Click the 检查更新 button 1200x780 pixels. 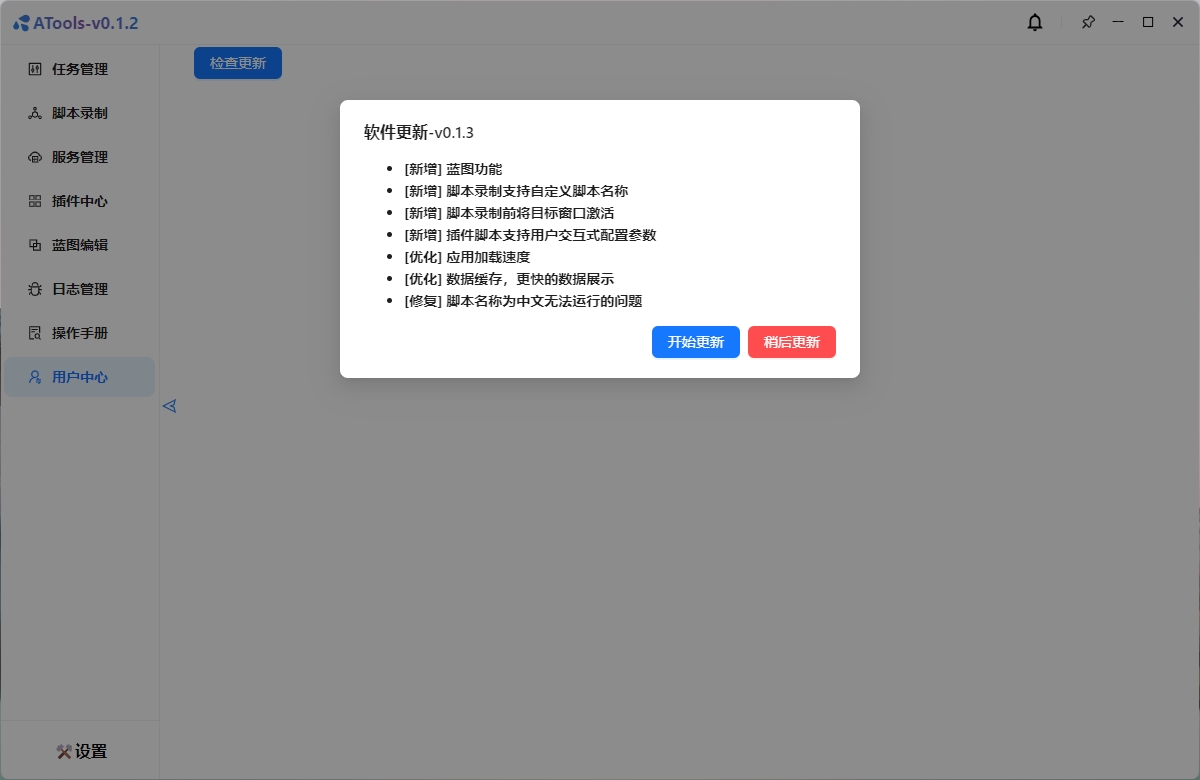pos(238,63)
